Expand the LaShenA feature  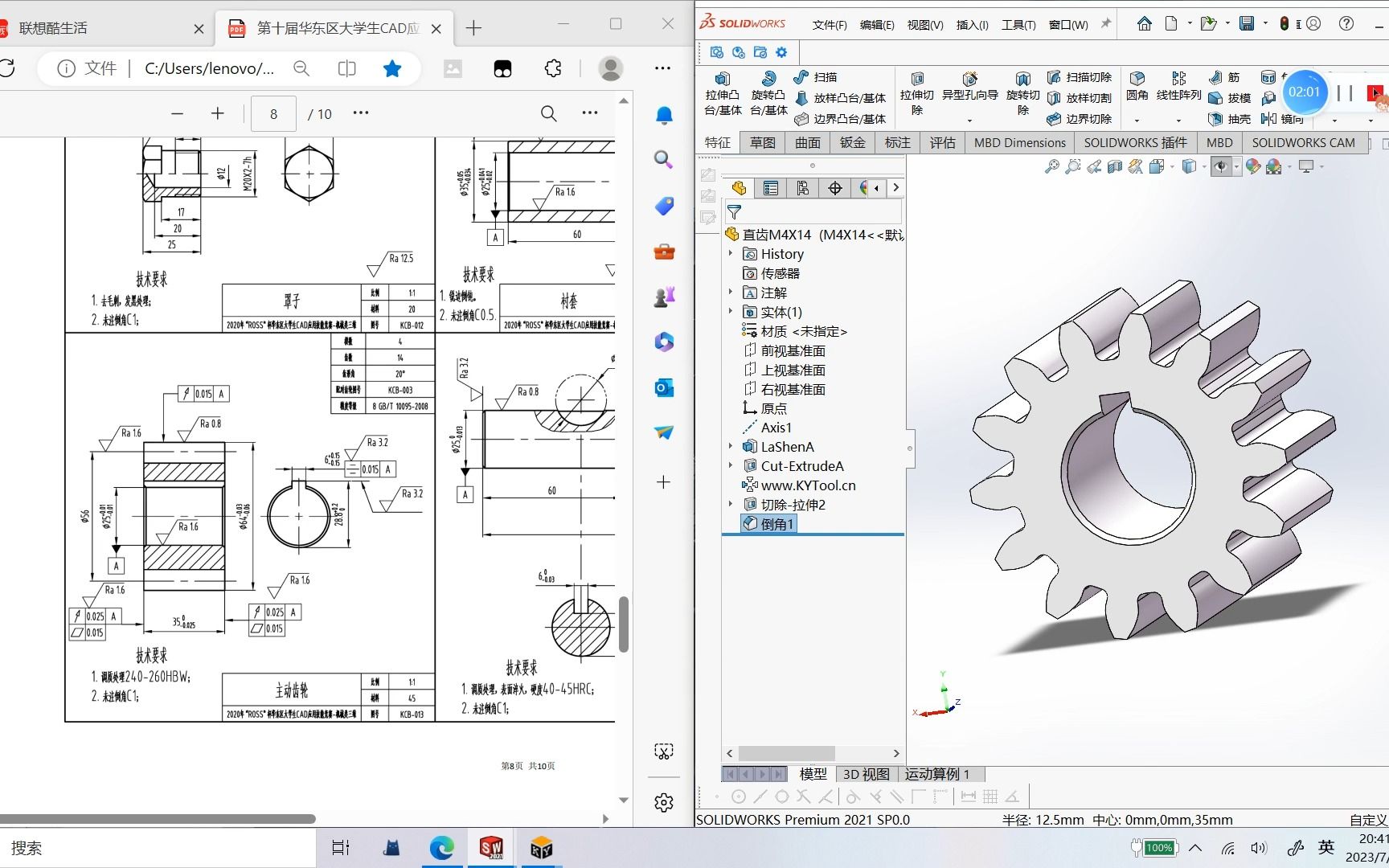(x=731, y=447)
